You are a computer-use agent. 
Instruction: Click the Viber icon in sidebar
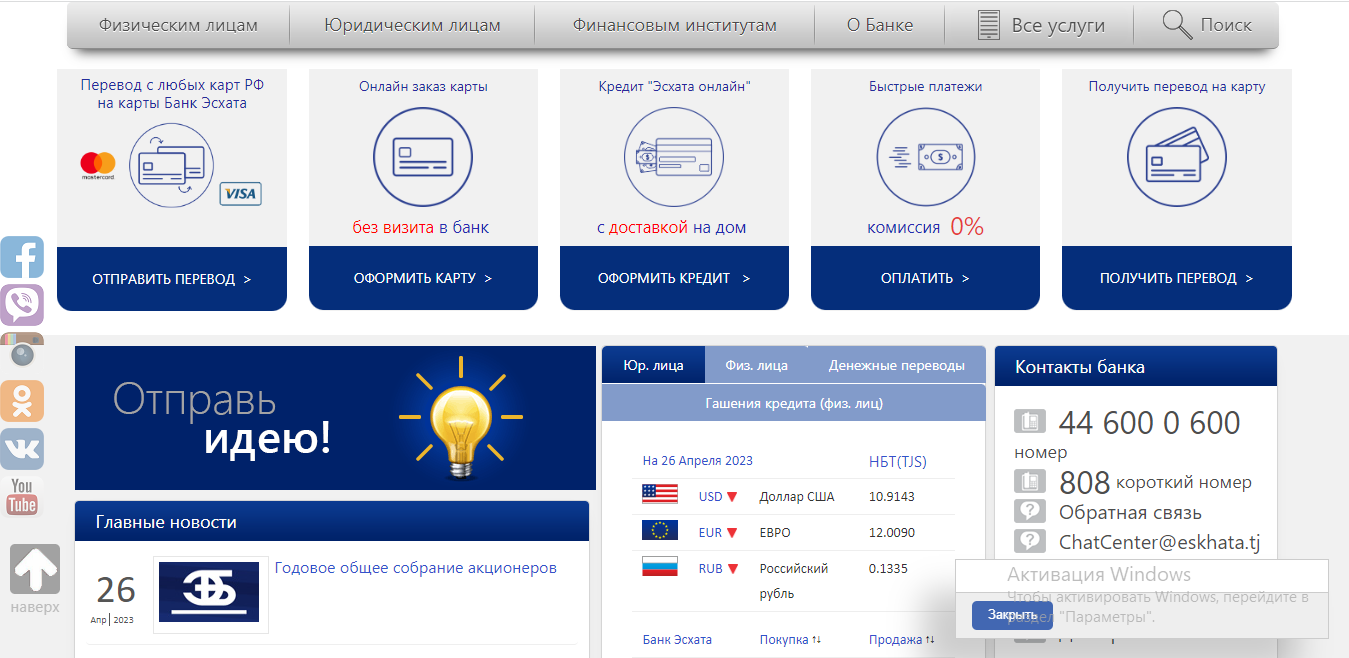[22, 305]
